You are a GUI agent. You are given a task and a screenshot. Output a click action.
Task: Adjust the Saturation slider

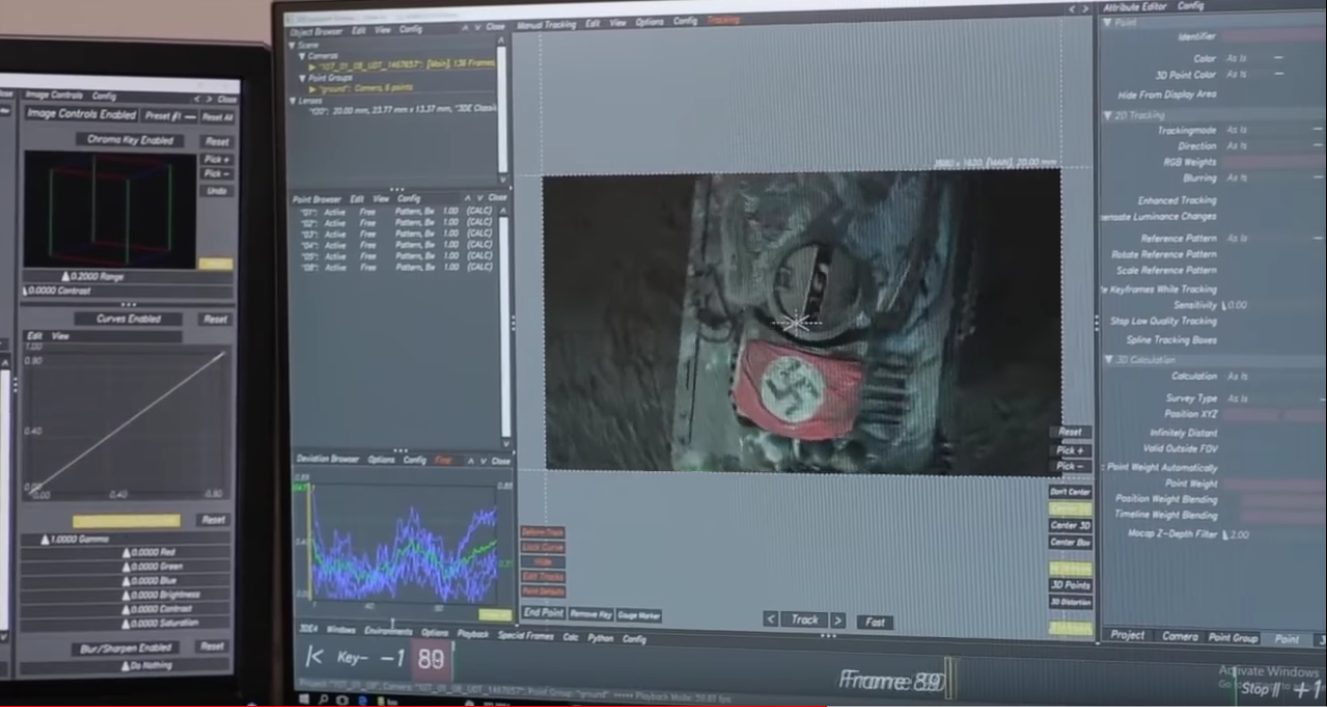tap(126, 622)
